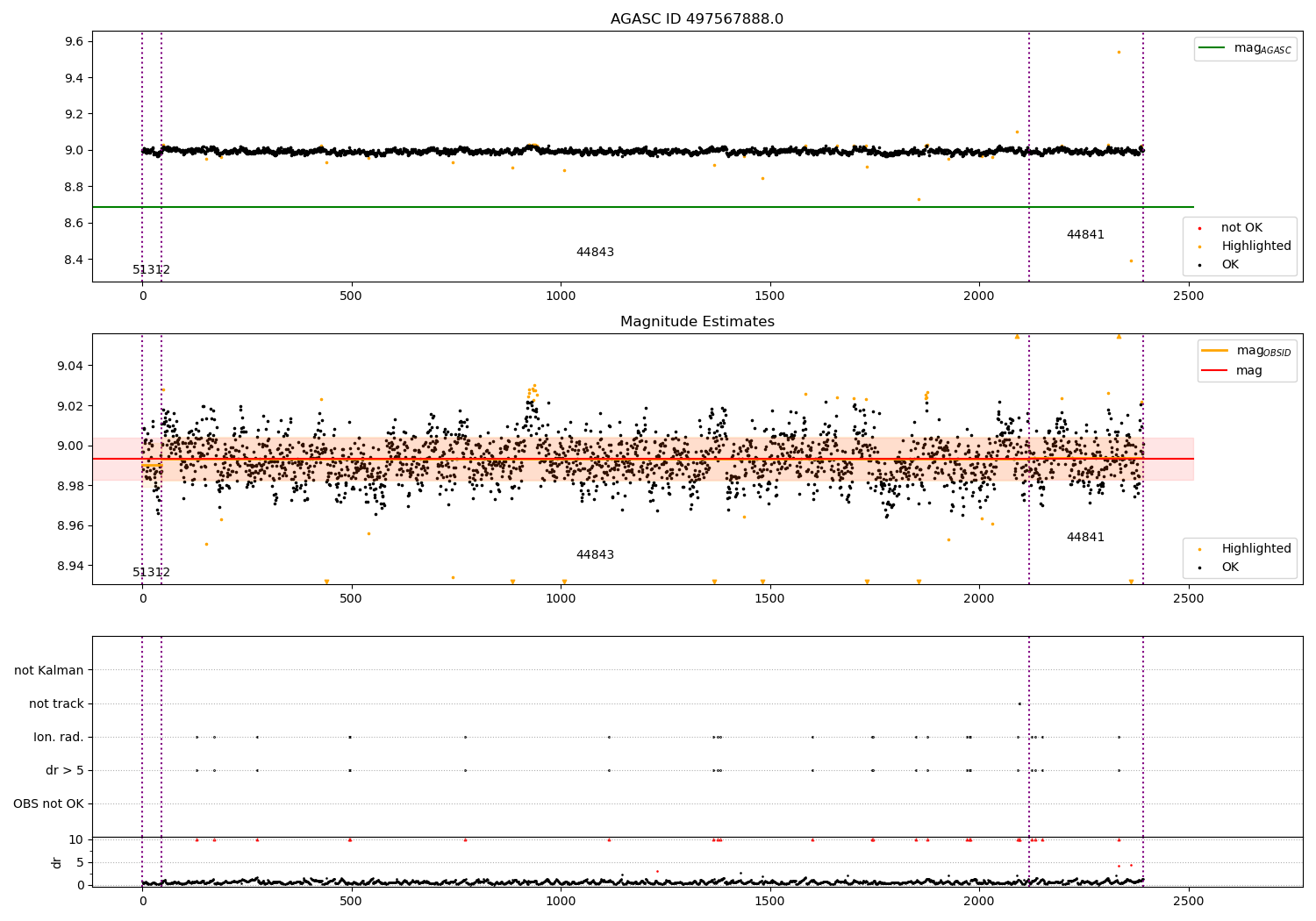This screenshot has width=1316, height=921.
Task: Click the 10 tick on bottom dr axis
Action: point(76,840)
